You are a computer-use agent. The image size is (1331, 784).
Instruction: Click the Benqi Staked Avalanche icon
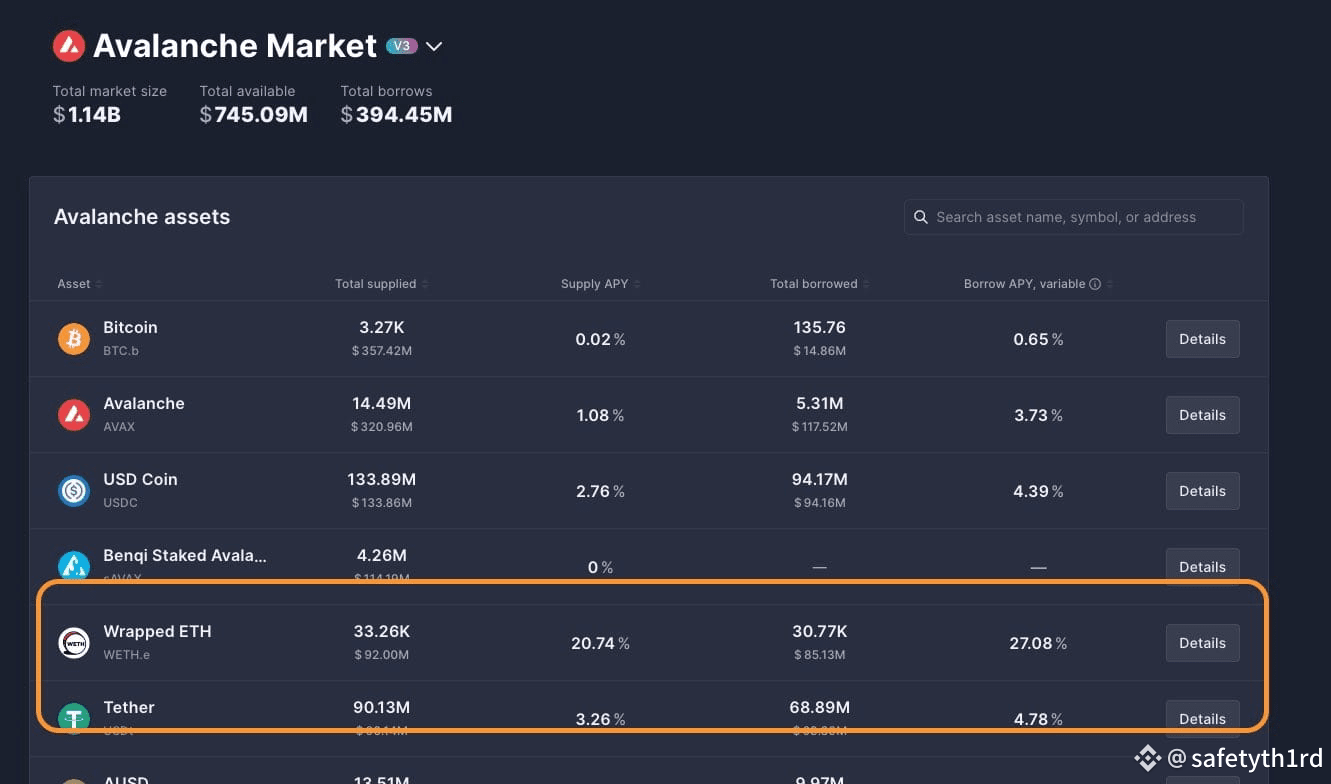(x=74, y=566)
